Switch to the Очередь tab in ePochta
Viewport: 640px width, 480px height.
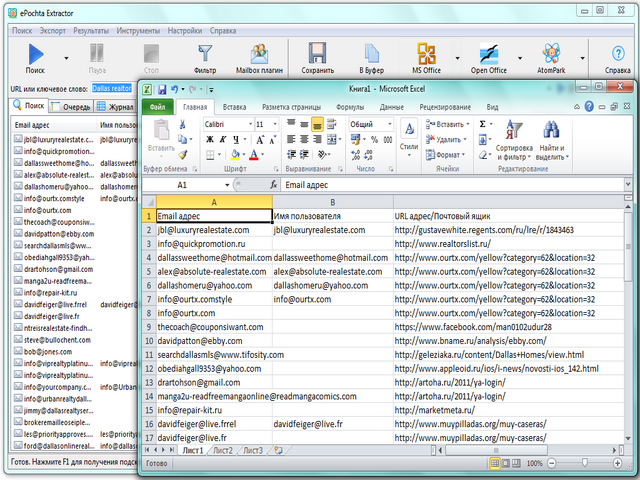(x=71, y=107)
